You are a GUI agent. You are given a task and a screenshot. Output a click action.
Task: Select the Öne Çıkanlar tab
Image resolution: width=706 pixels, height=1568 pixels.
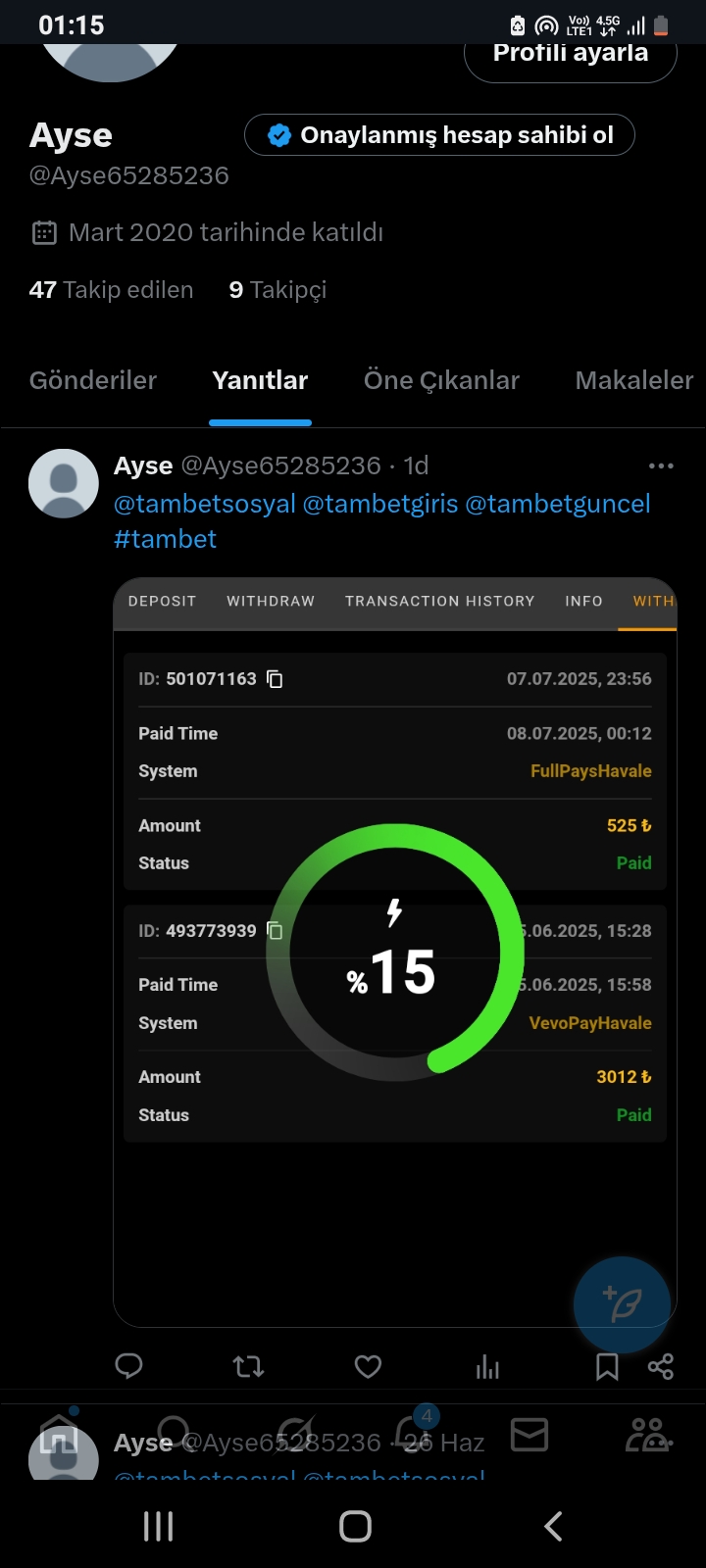[441, 380]
